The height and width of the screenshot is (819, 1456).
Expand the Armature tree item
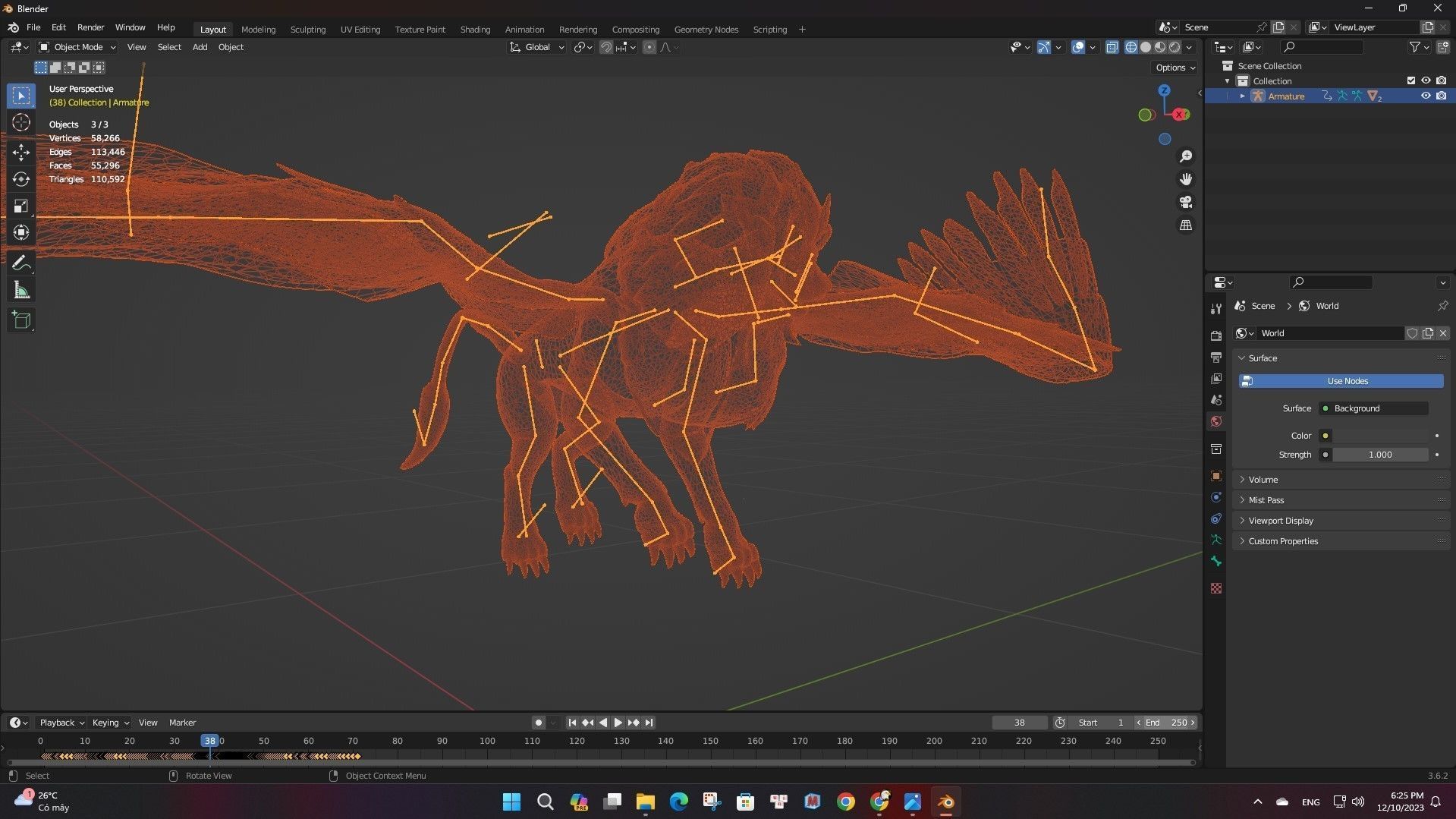coord(1242,96)
